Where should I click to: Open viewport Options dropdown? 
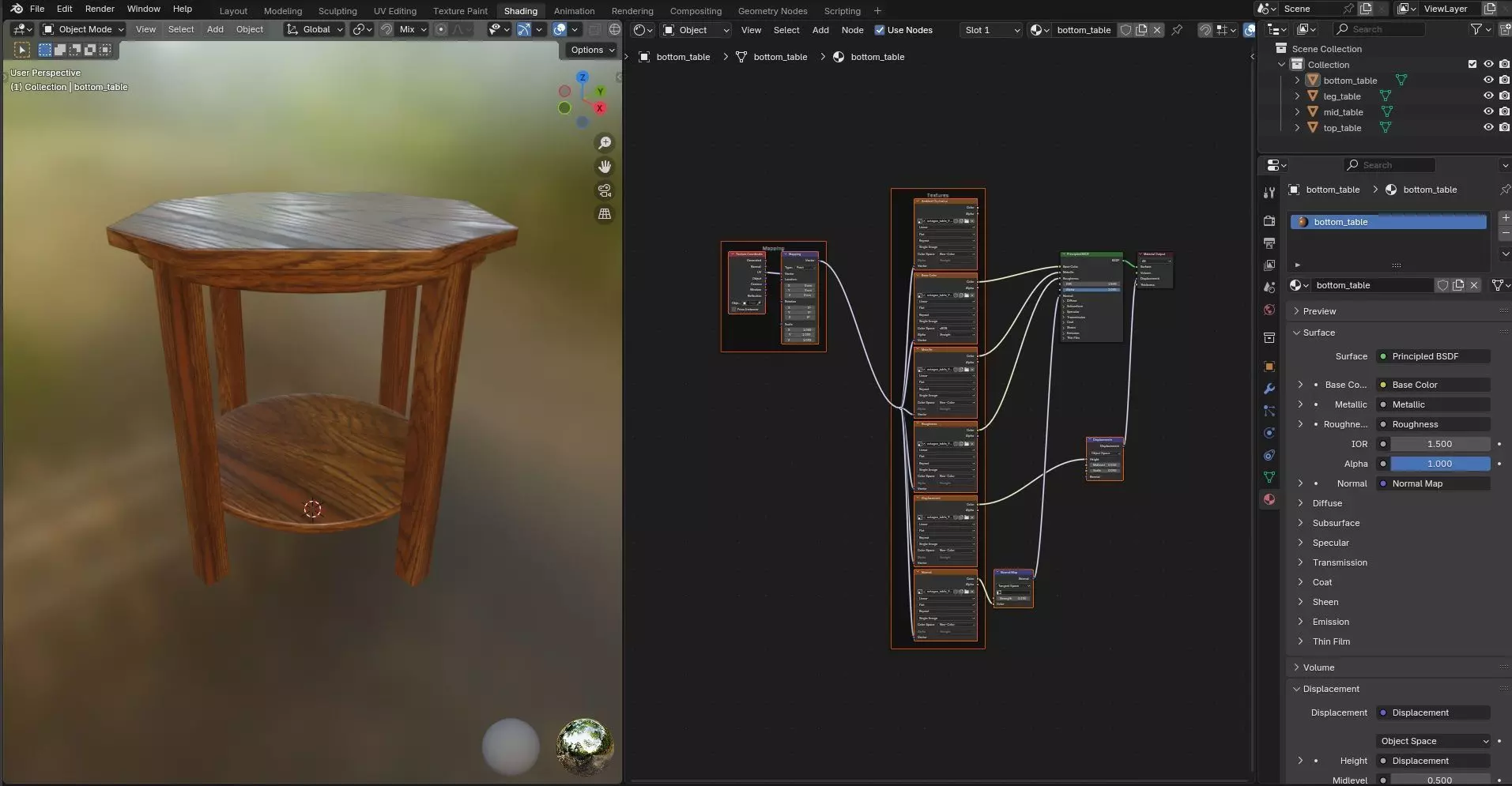(593, 50)
